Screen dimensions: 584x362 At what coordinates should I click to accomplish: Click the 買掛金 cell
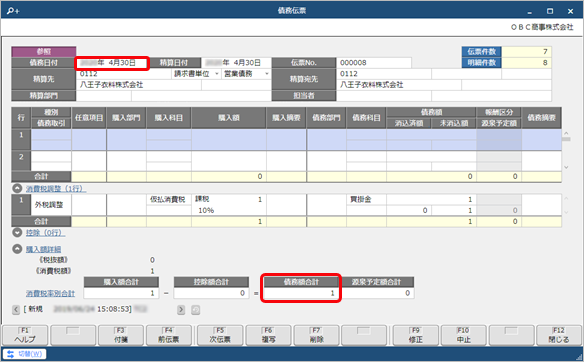pyautogui.click(x=366, y=200)
